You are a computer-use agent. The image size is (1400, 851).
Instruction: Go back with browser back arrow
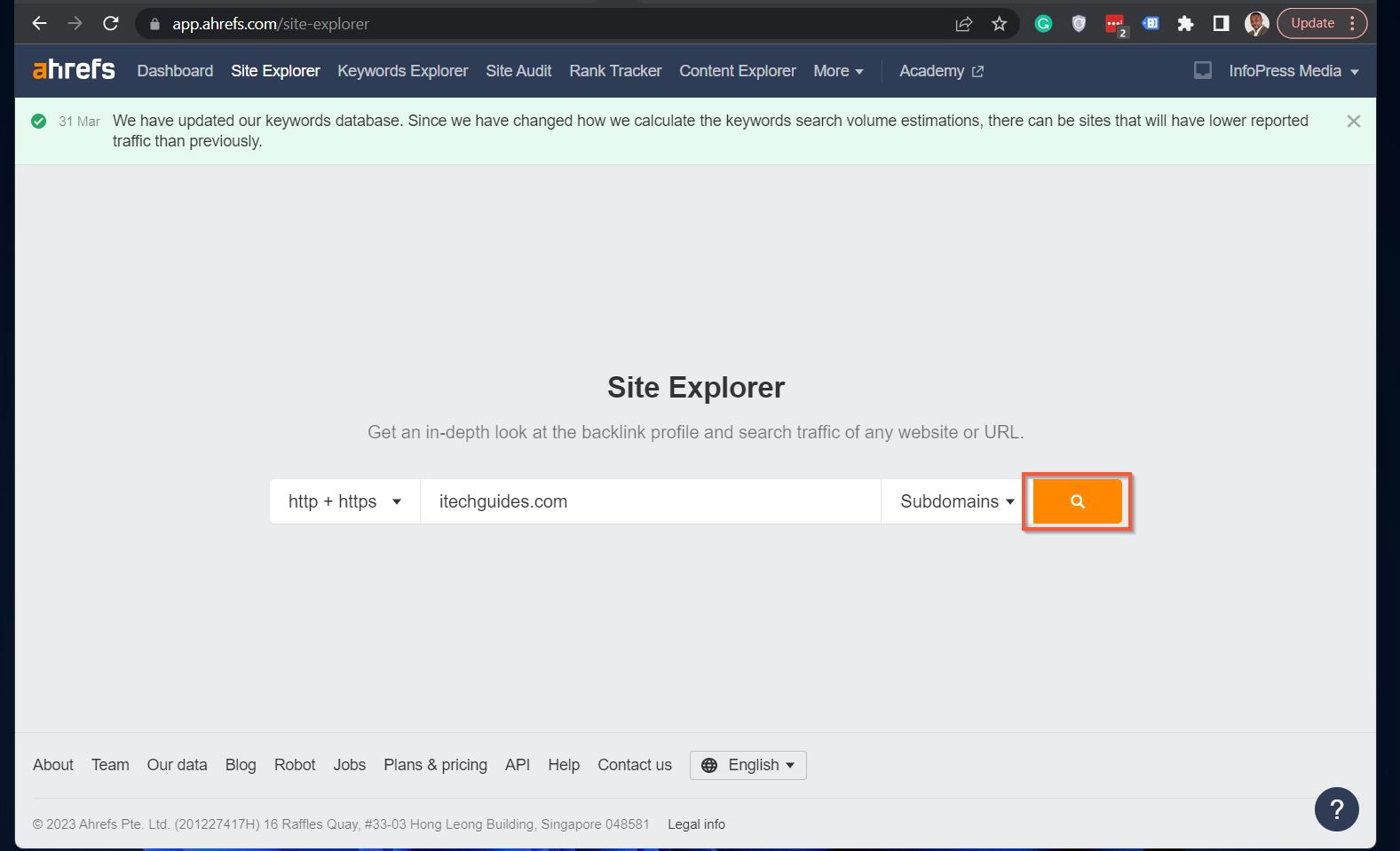pos(39,24)
